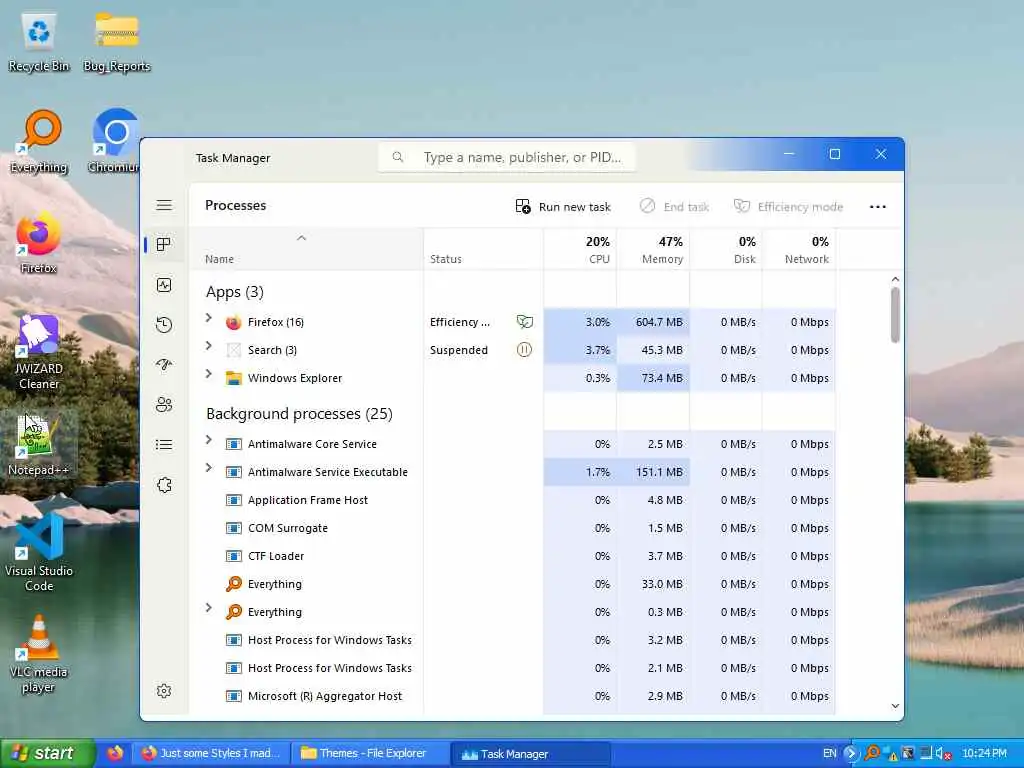1024x768 pixels.
Task: Expand hidden tray icons arrow in taskbar
Action: click(850, 754)
